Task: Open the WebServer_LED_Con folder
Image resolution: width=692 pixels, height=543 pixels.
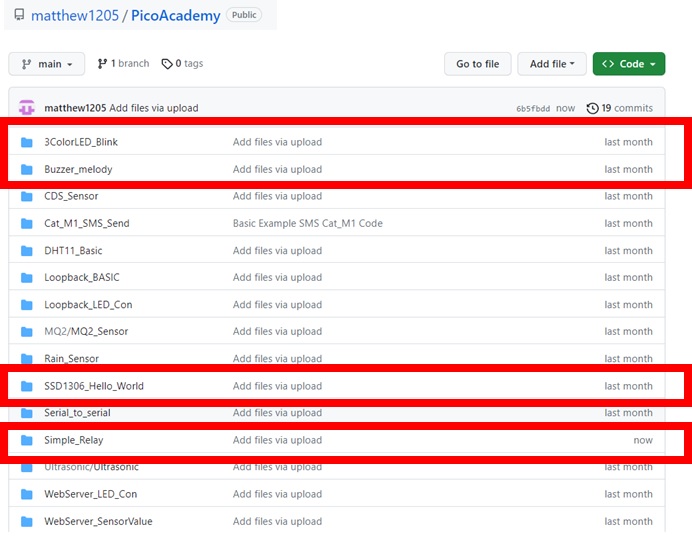Action: point(90,494)
